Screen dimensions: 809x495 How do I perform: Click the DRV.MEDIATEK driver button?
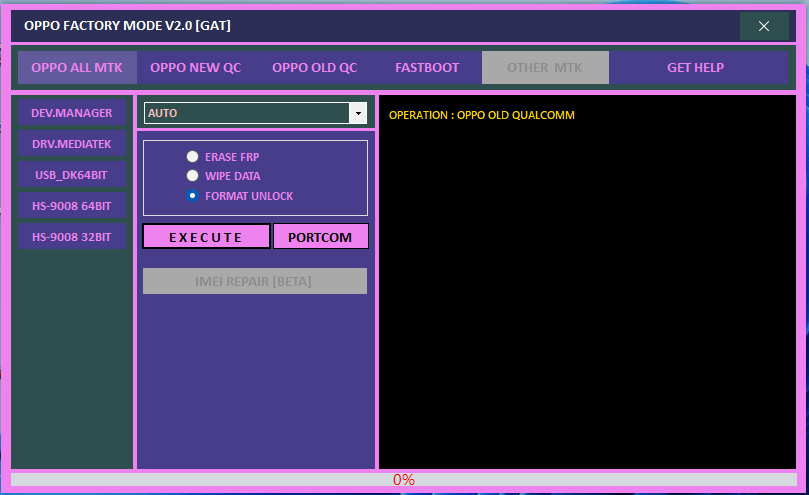coord(72,144)
